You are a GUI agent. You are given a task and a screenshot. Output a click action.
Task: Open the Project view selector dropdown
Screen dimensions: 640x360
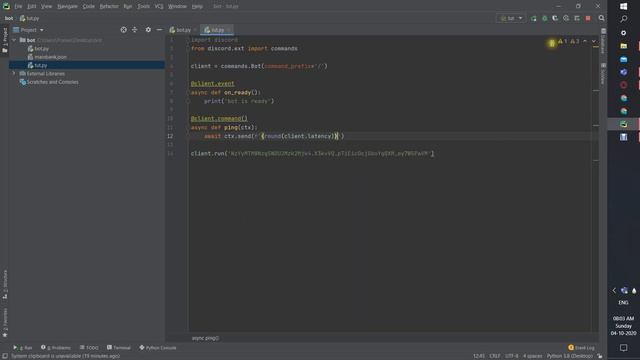[x=28, y=30]
